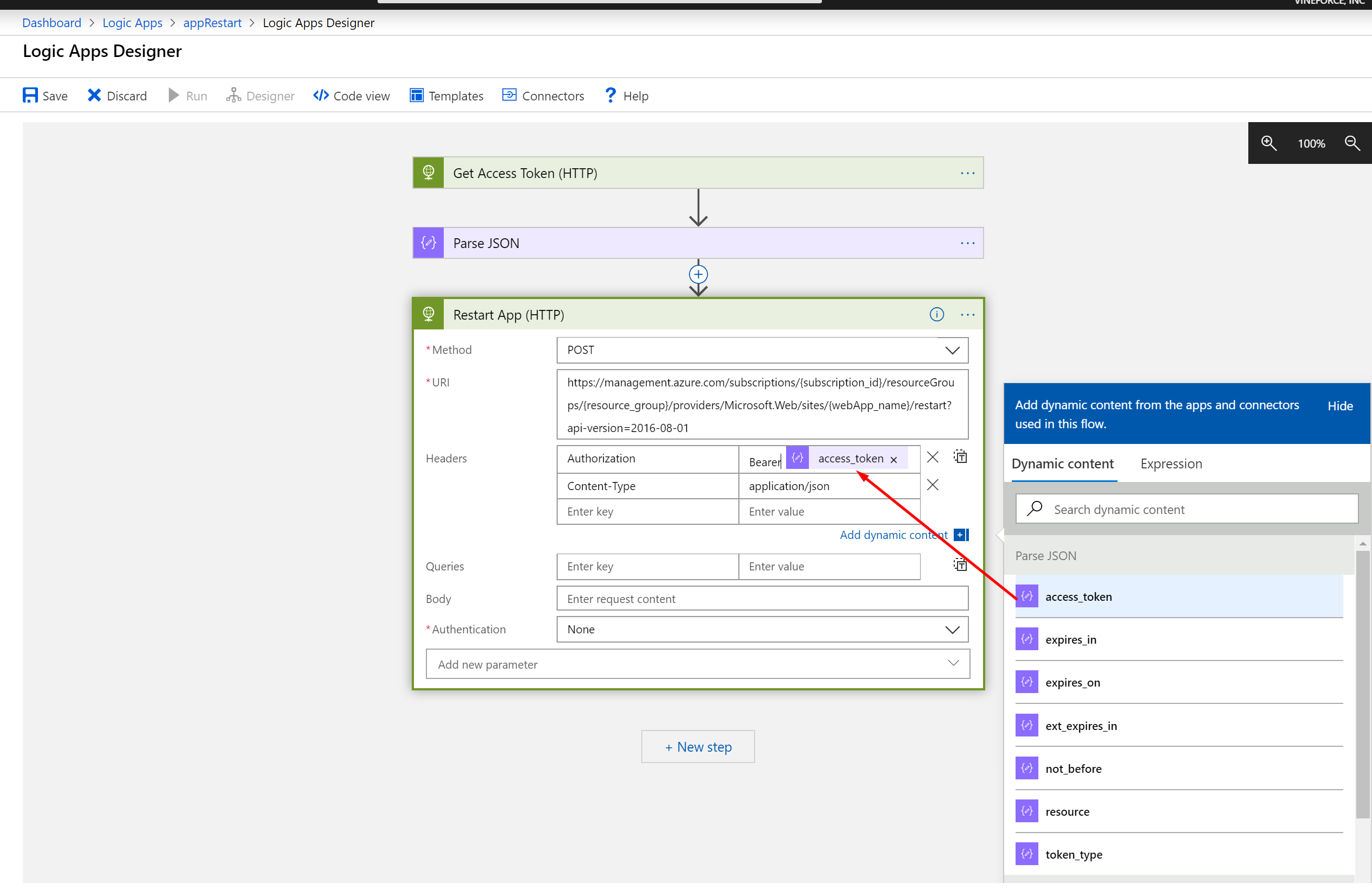Expand the Add new parameter dropdown
The height and width of the screenshot is (889, 1372).
(x=698, y=664)
